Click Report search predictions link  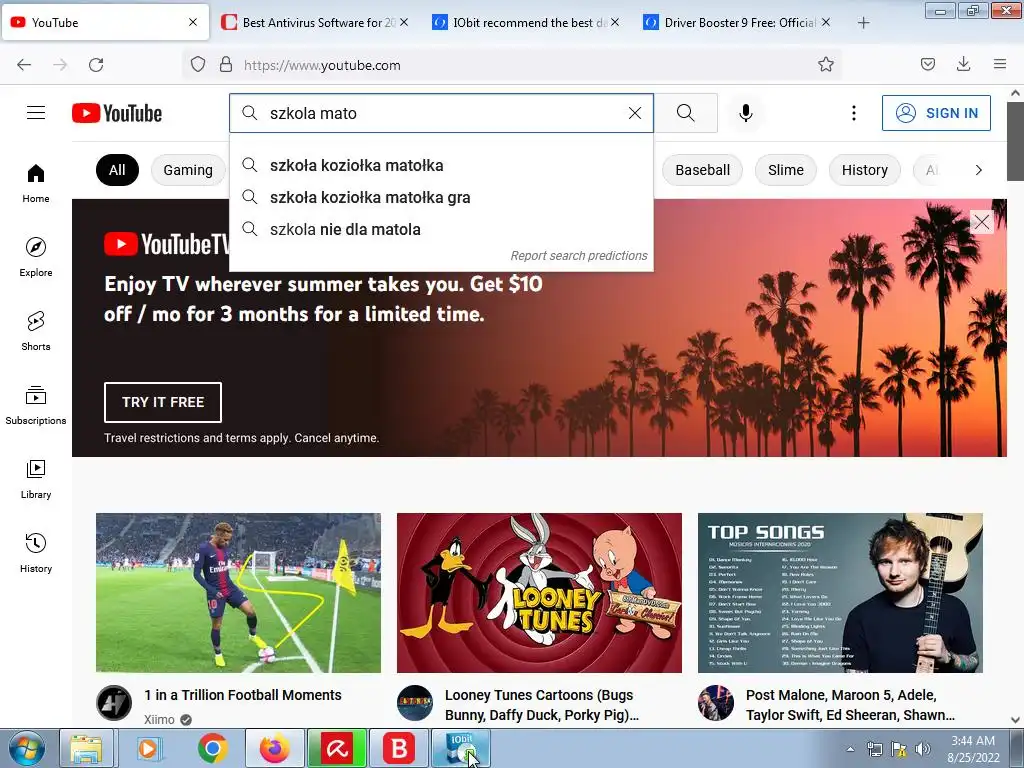click(579, 255)
